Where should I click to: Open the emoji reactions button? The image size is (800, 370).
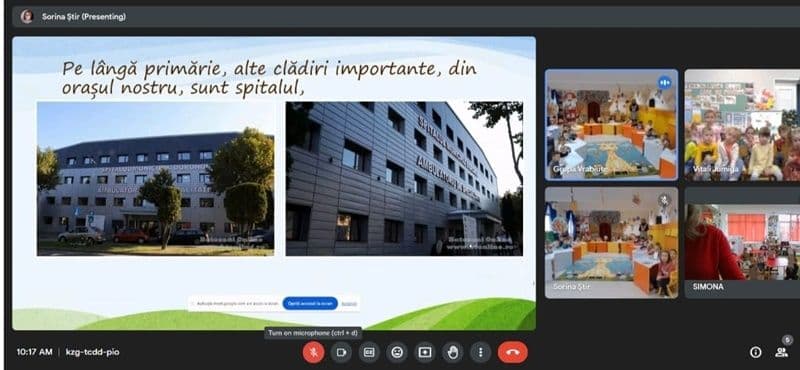point(397,352)
